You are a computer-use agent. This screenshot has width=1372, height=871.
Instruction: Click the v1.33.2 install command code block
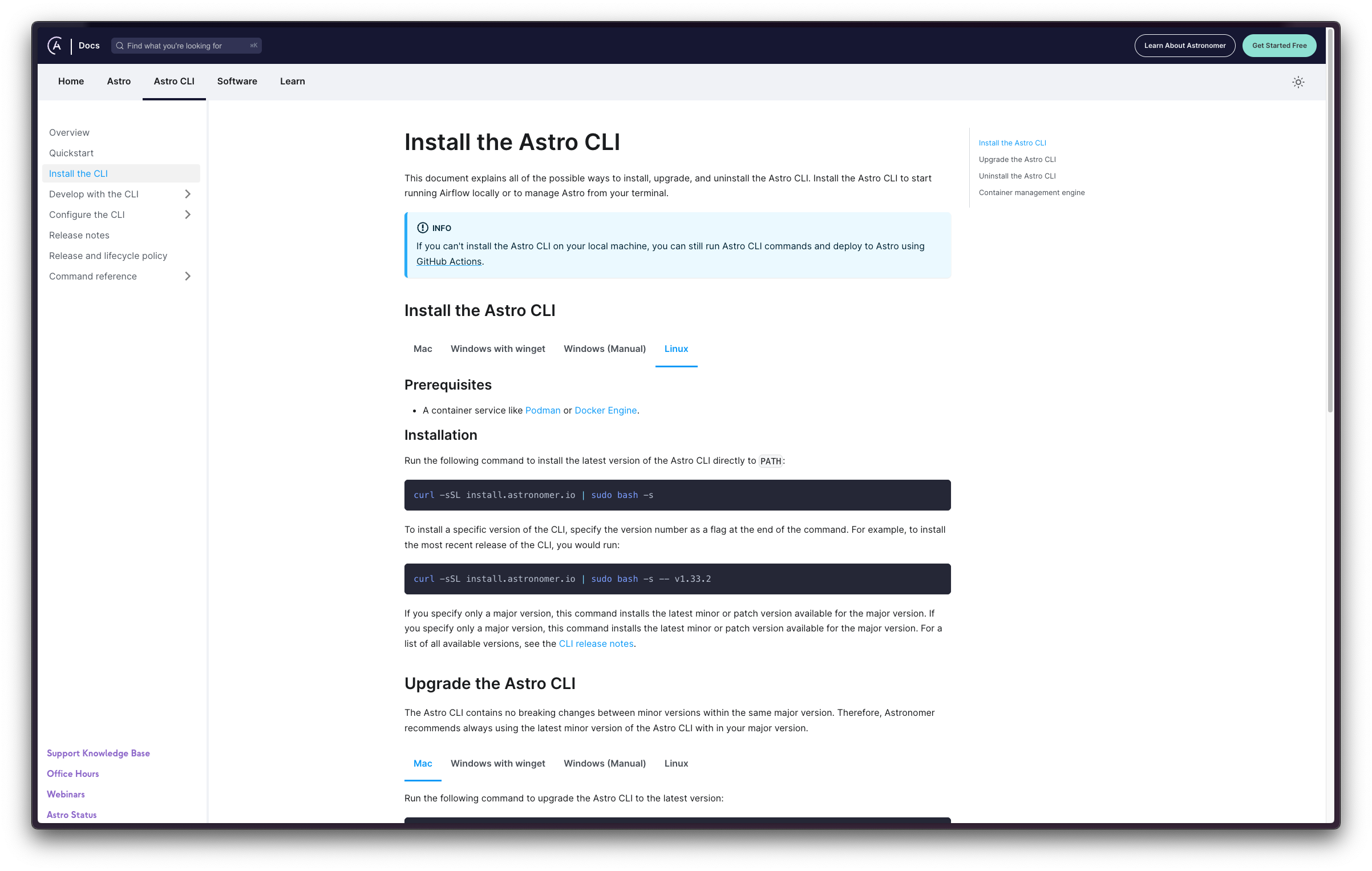677,579
